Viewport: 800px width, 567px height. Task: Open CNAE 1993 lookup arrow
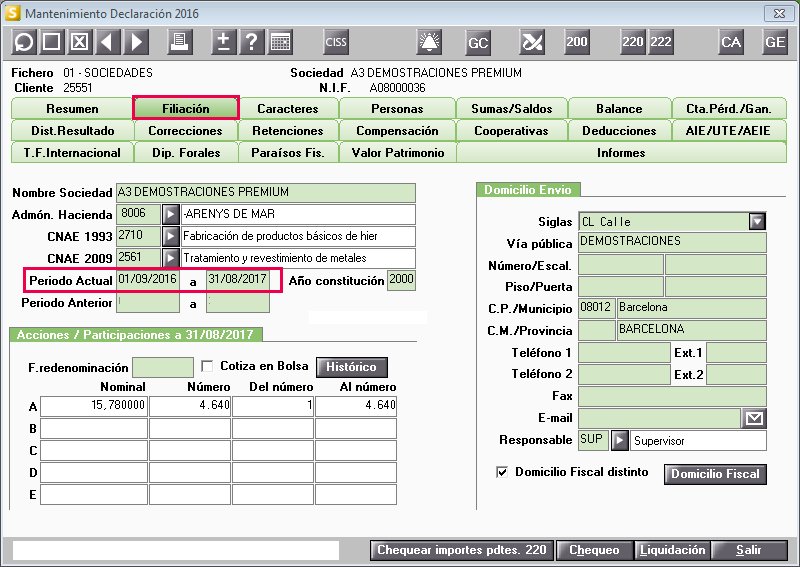tap(171, 236)
